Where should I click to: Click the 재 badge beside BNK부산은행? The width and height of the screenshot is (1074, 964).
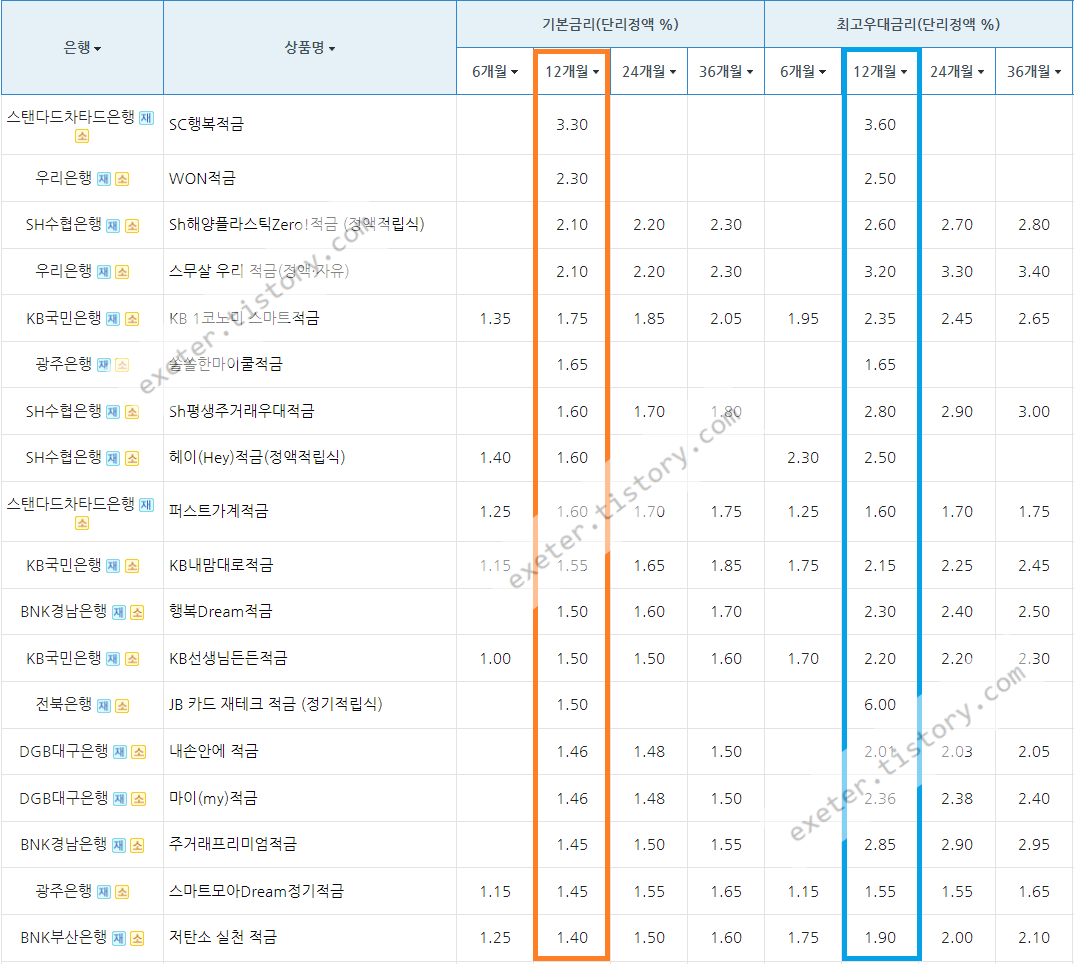tap(119, 939)
